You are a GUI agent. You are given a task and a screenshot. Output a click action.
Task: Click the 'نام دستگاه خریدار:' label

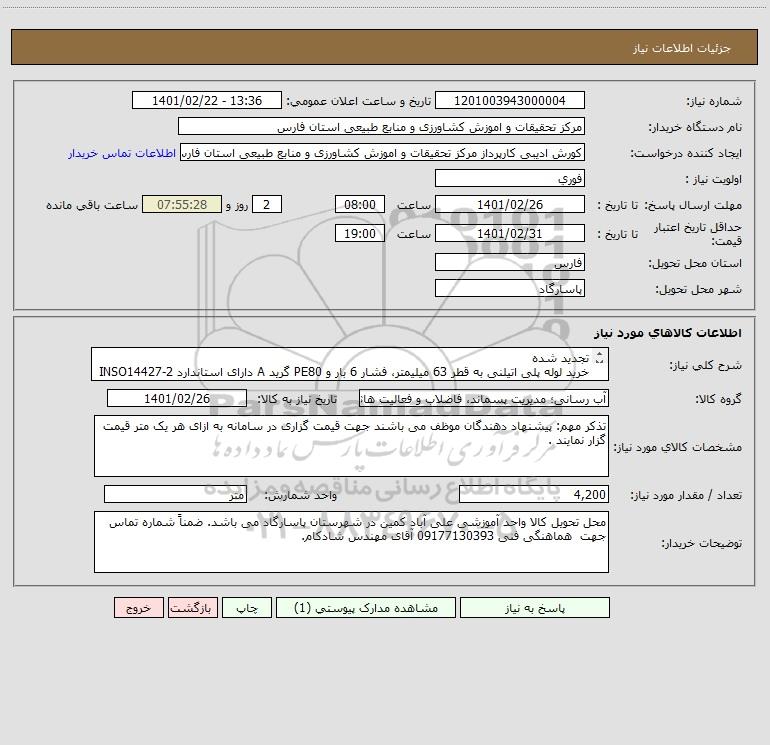coord(695,128)
